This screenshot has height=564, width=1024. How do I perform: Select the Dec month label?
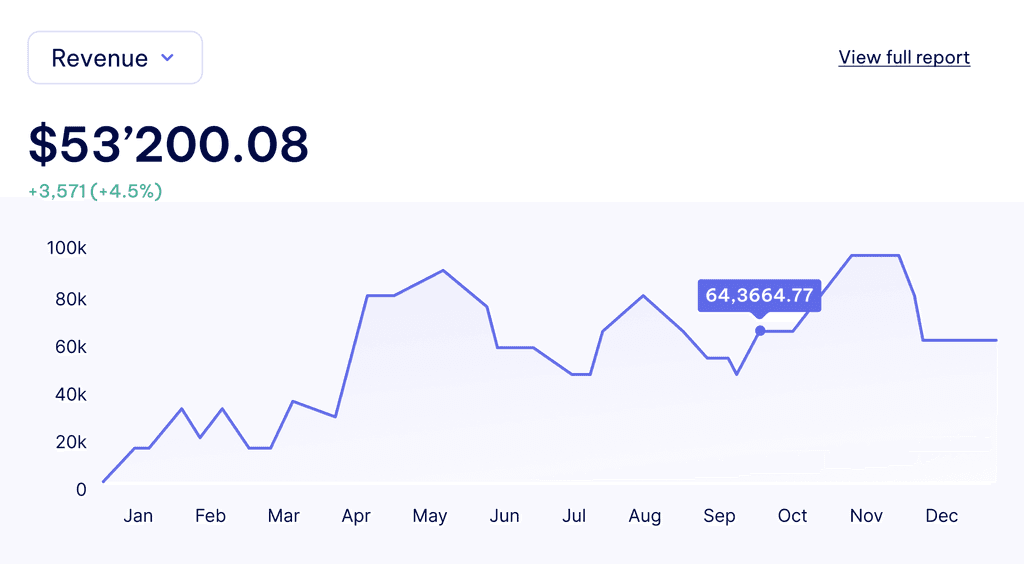(942, 516)
